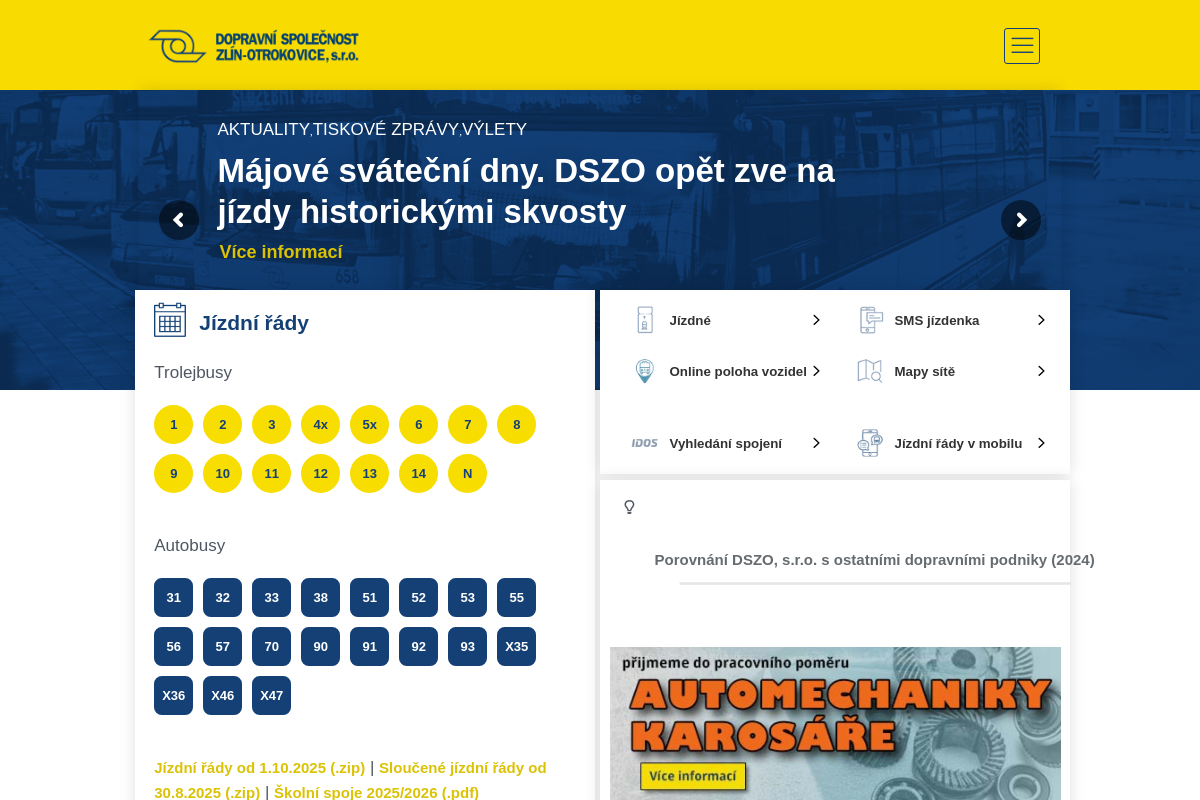Expand the Jízdné chevron arrow

point(816,320)
